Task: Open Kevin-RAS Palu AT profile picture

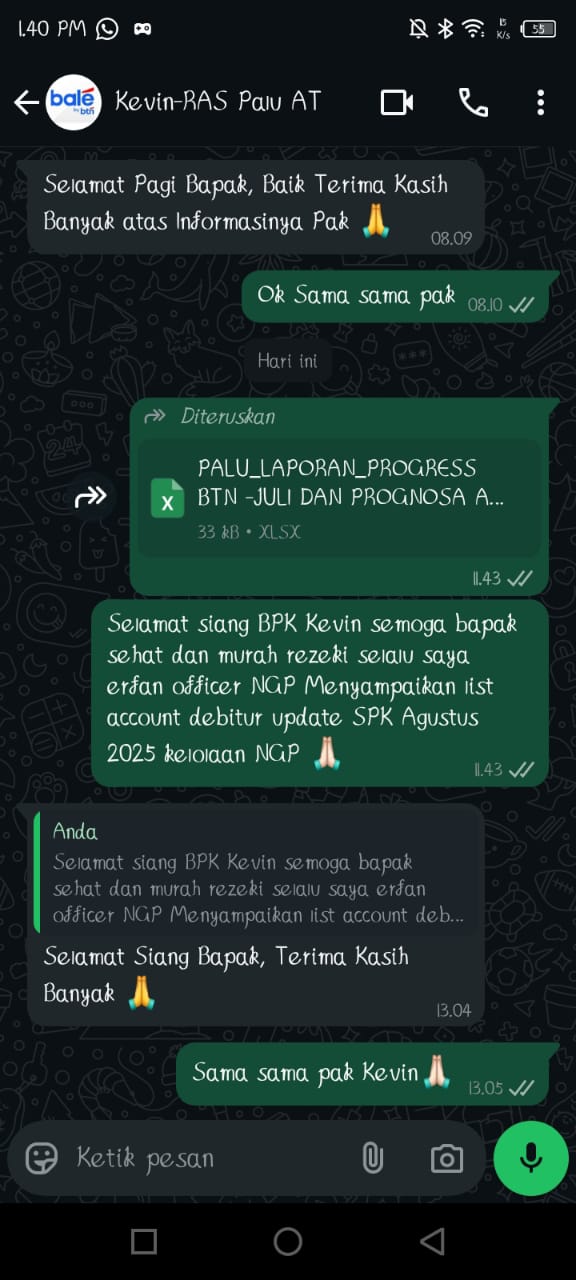Action: click(x=73, y=102)
